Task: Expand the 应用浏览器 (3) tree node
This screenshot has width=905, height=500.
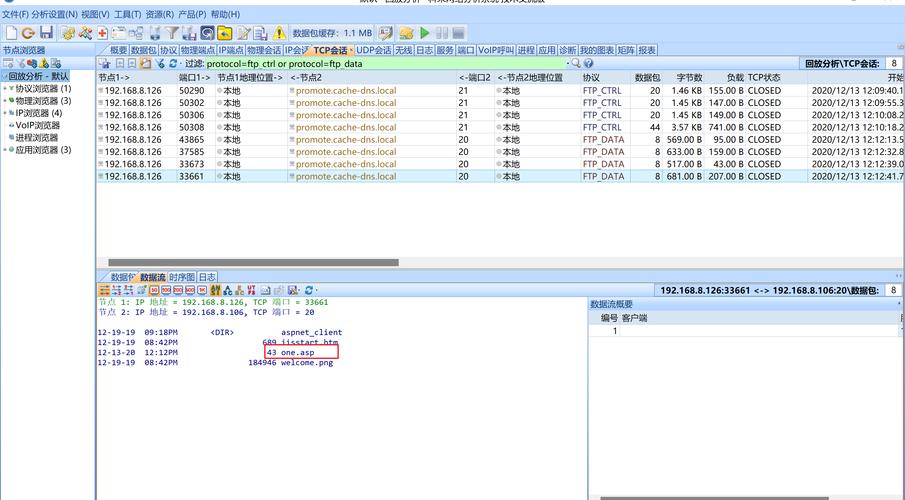Action: point(5,150)
